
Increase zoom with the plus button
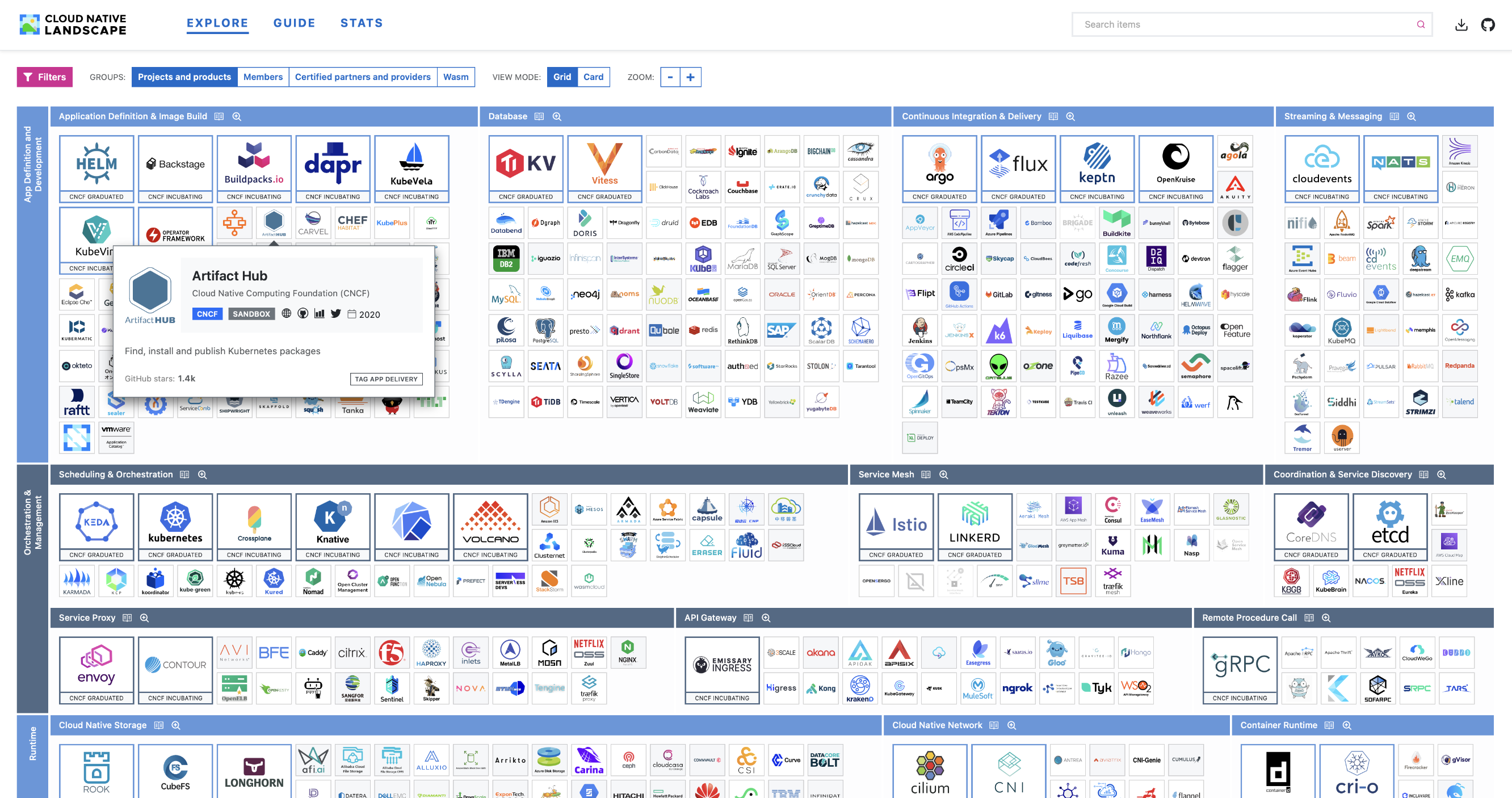(690, 77)
